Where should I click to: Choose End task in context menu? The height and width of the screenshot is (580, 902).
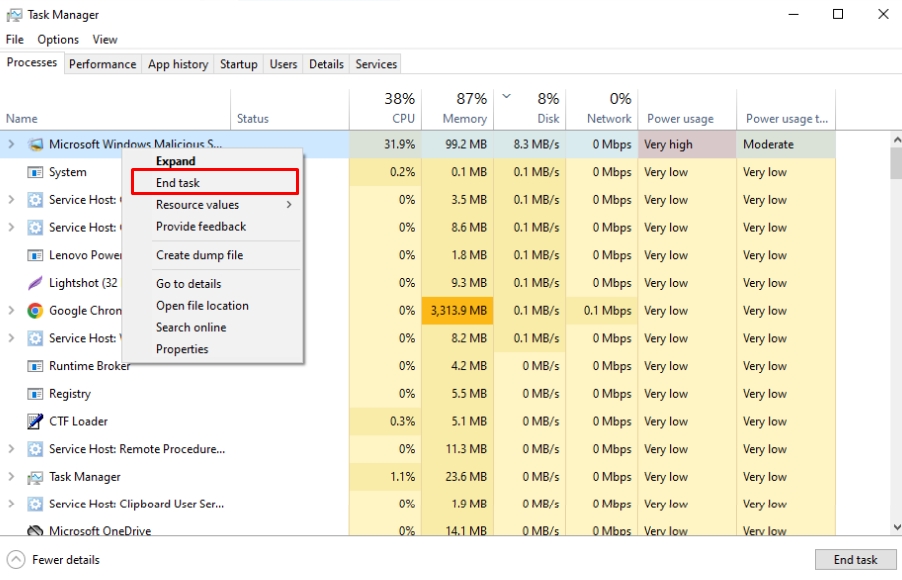[215, 182]
